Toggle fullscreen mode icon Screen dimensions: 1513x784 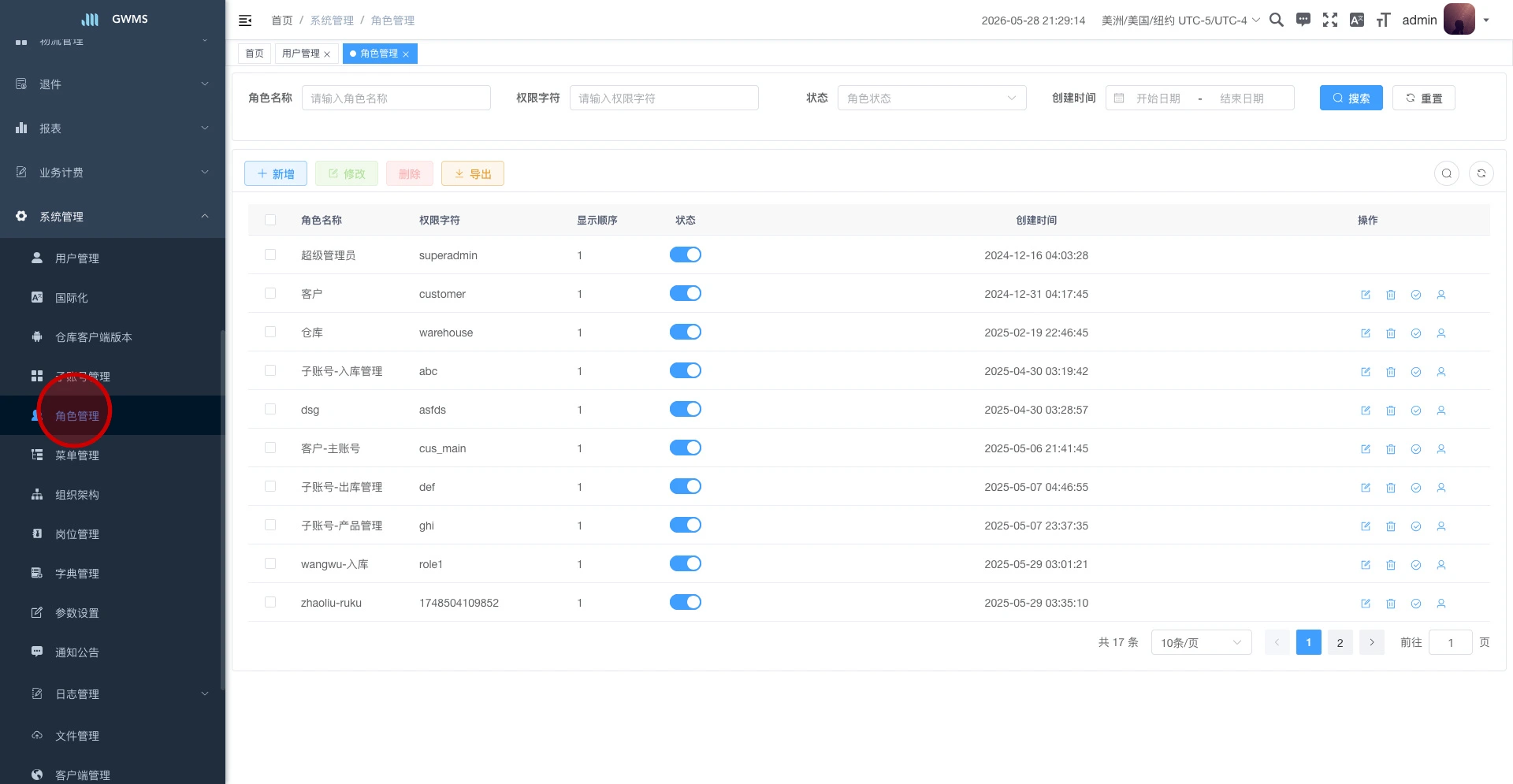click(1330, 20)
